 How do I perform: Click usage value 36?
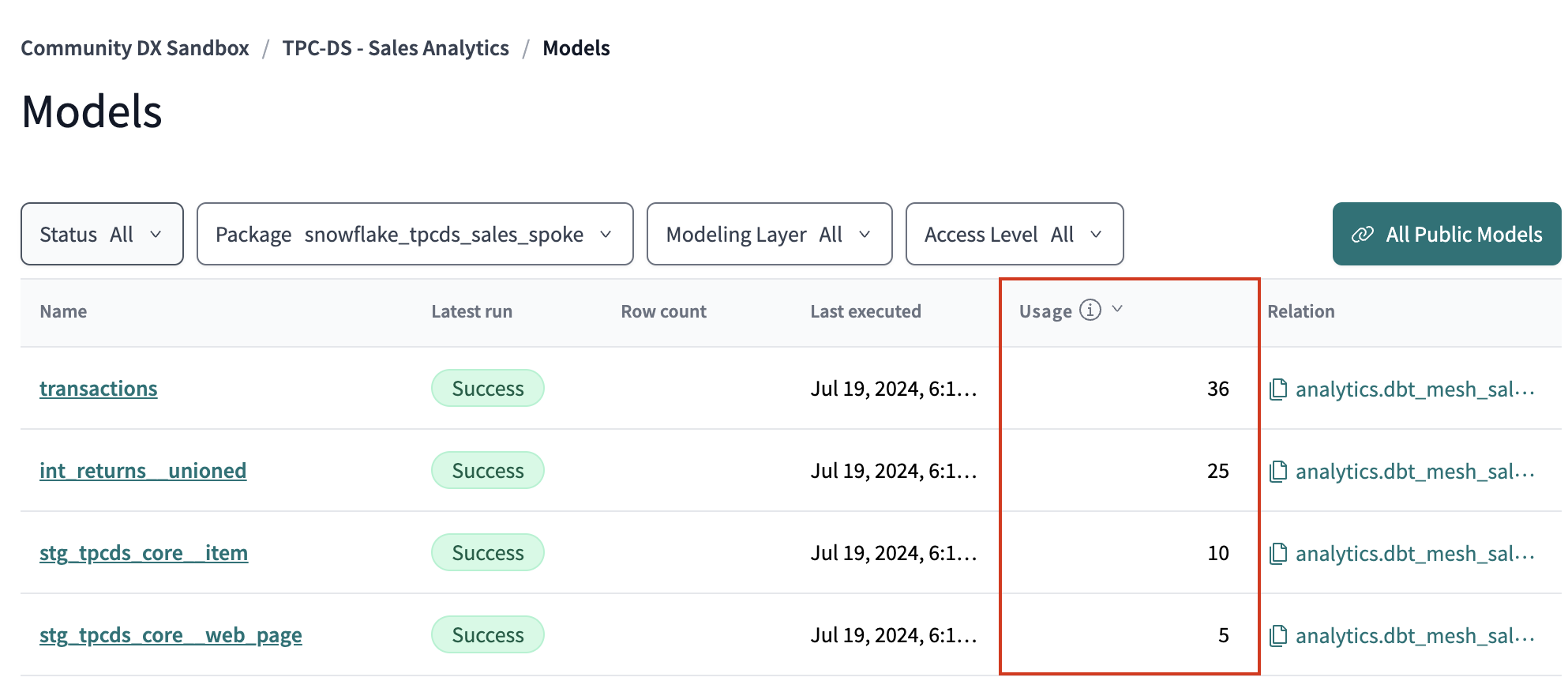tap(1218, 389)
